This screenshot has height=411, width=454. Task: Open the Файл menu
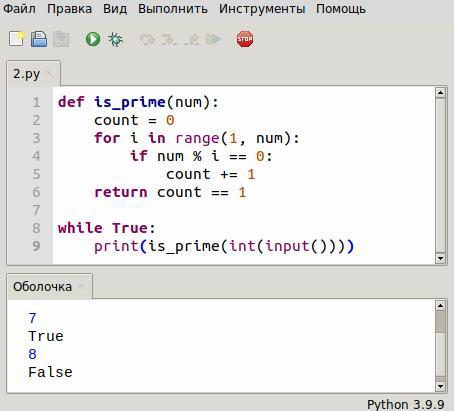[x=19, y=9]
